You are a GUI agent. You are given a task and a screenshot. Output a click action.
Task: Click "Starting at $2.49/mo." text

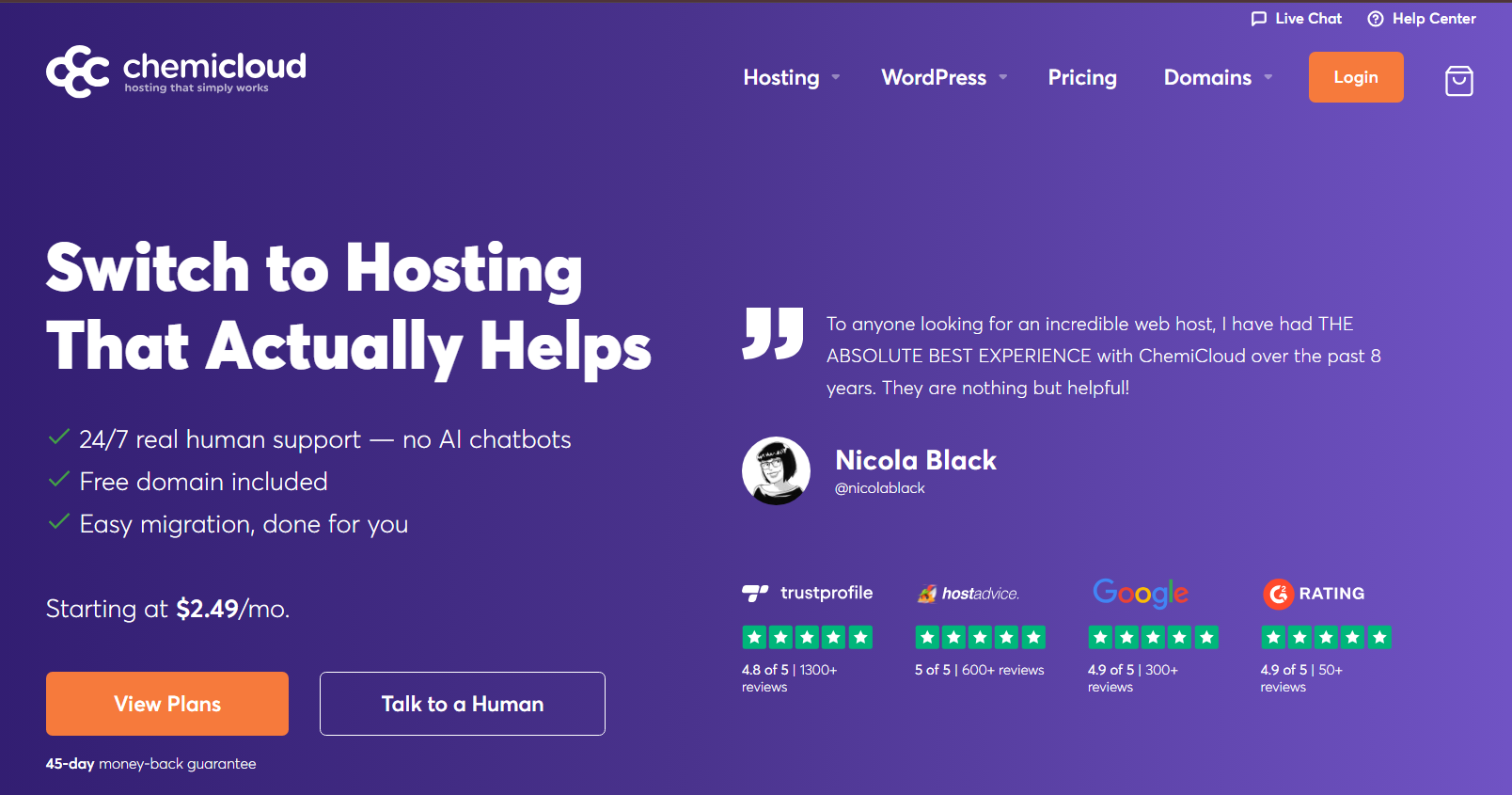pos(168,609)
